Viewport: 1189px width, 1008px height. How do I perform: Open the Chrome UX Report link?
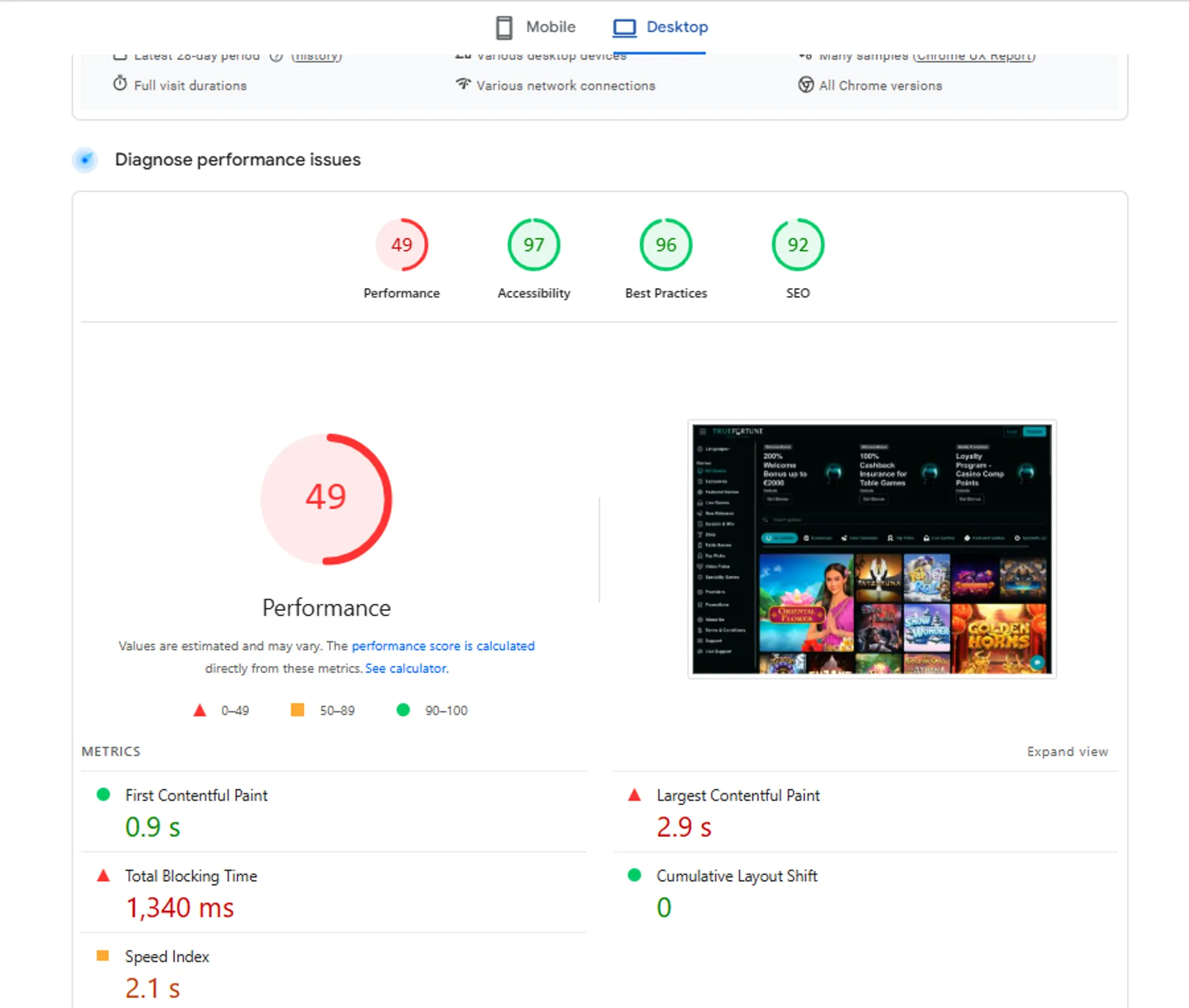(x=975, y=55)
